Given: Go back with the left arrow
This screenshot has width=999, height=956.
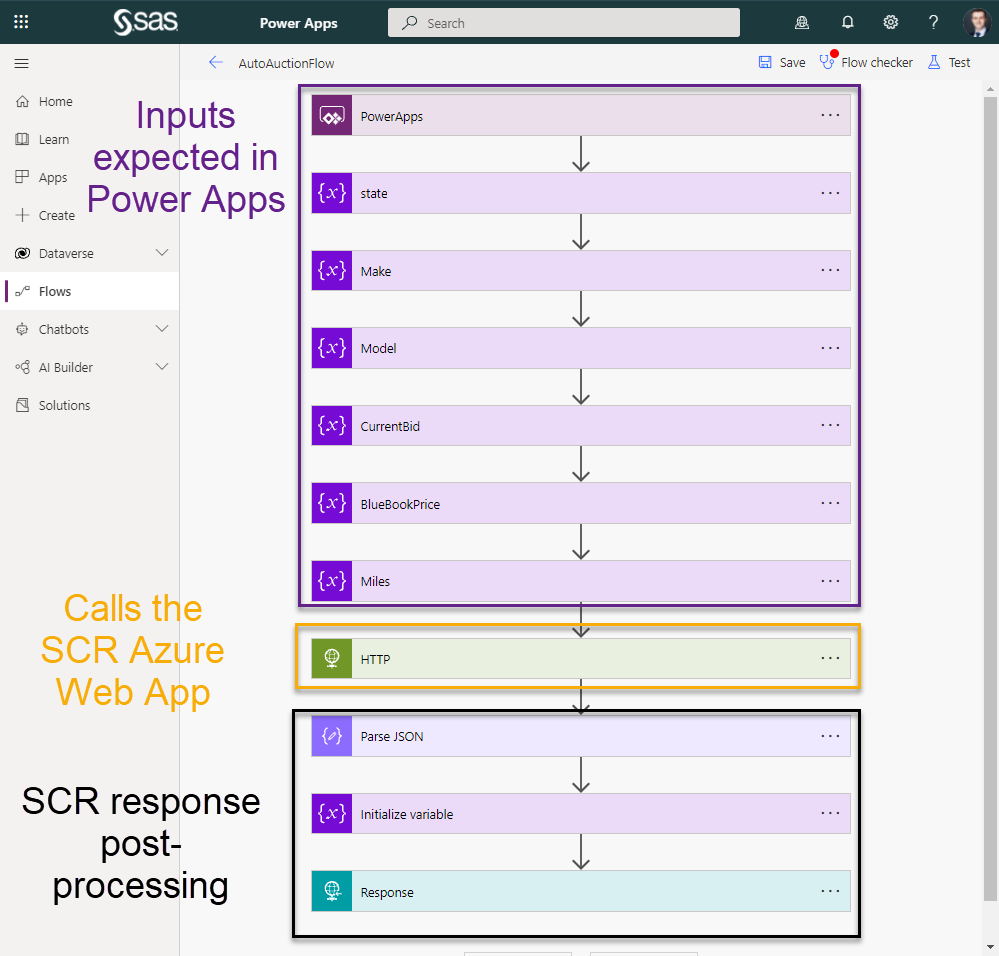Looking at the screenshot, I should coord(216,62).
